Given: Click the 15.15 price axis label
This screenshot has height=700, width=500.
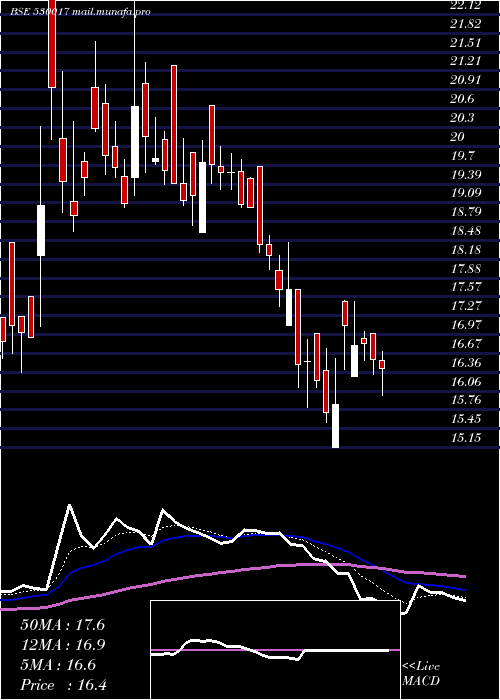Looking at the screenshot, I should pos(466,438).
